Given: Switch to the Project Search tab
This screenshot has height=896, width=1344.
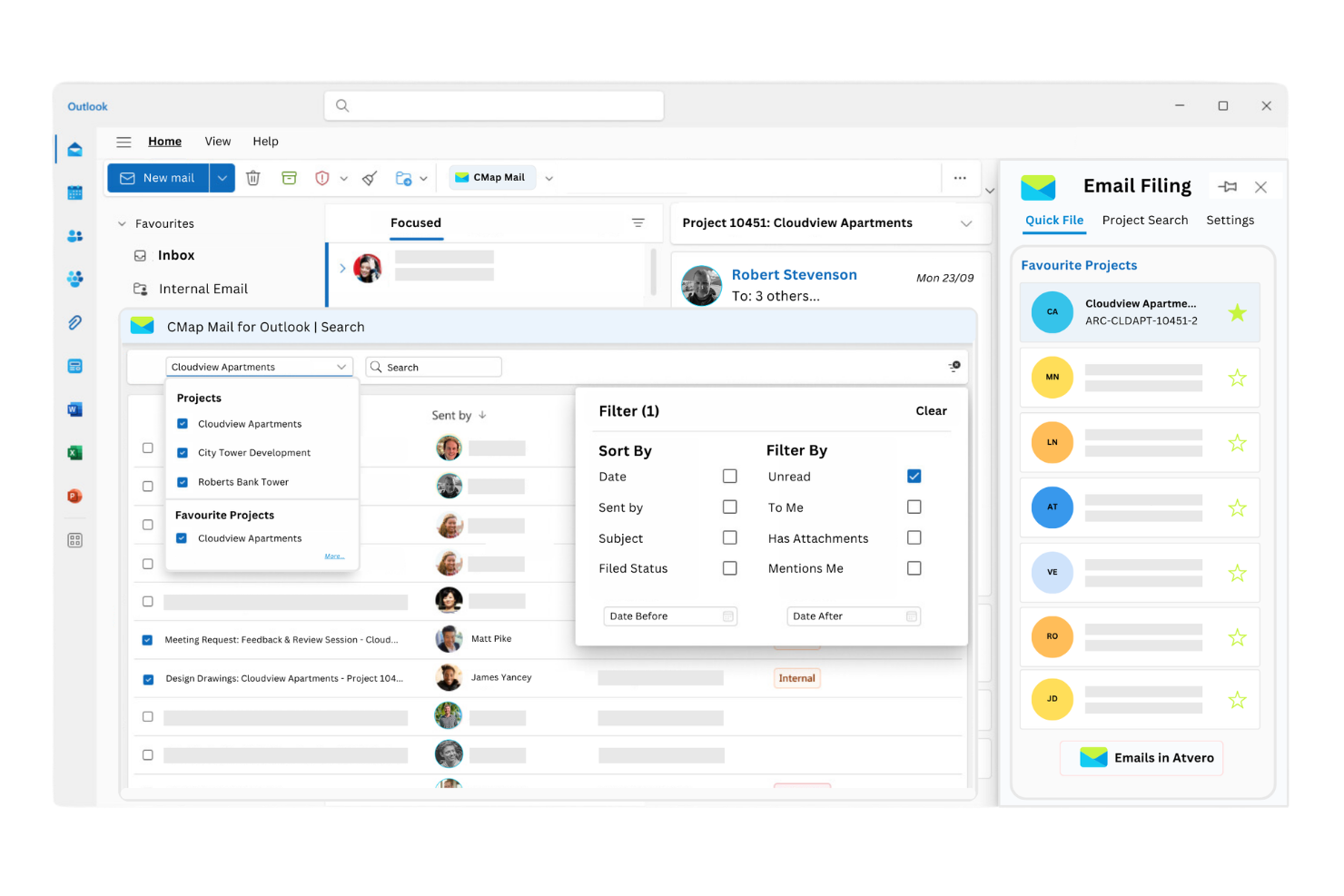Looking at the screenshot, I should 1145,221.
